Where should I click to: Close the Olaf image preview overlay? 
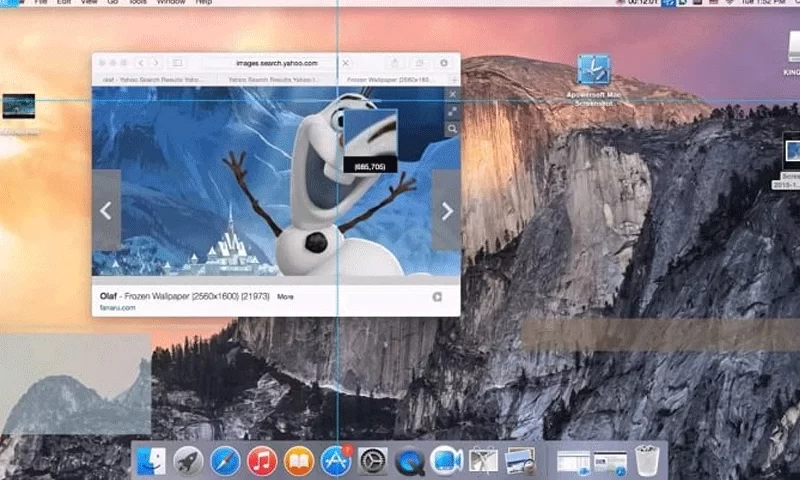pyautogui.click(x=452, y=94)
